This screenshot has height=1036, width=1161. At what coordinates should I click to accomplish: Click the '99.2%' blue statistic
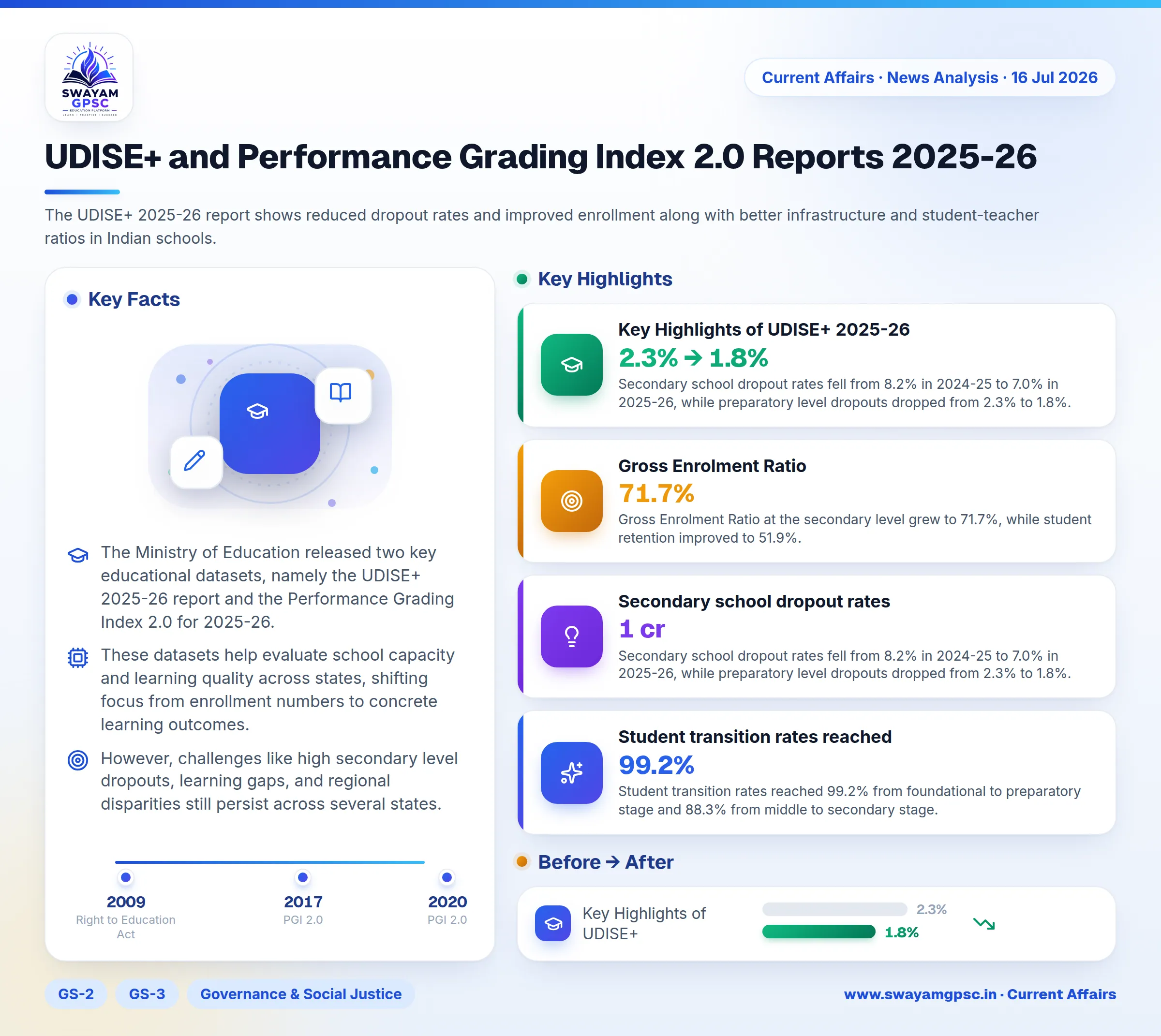point(656,765)
